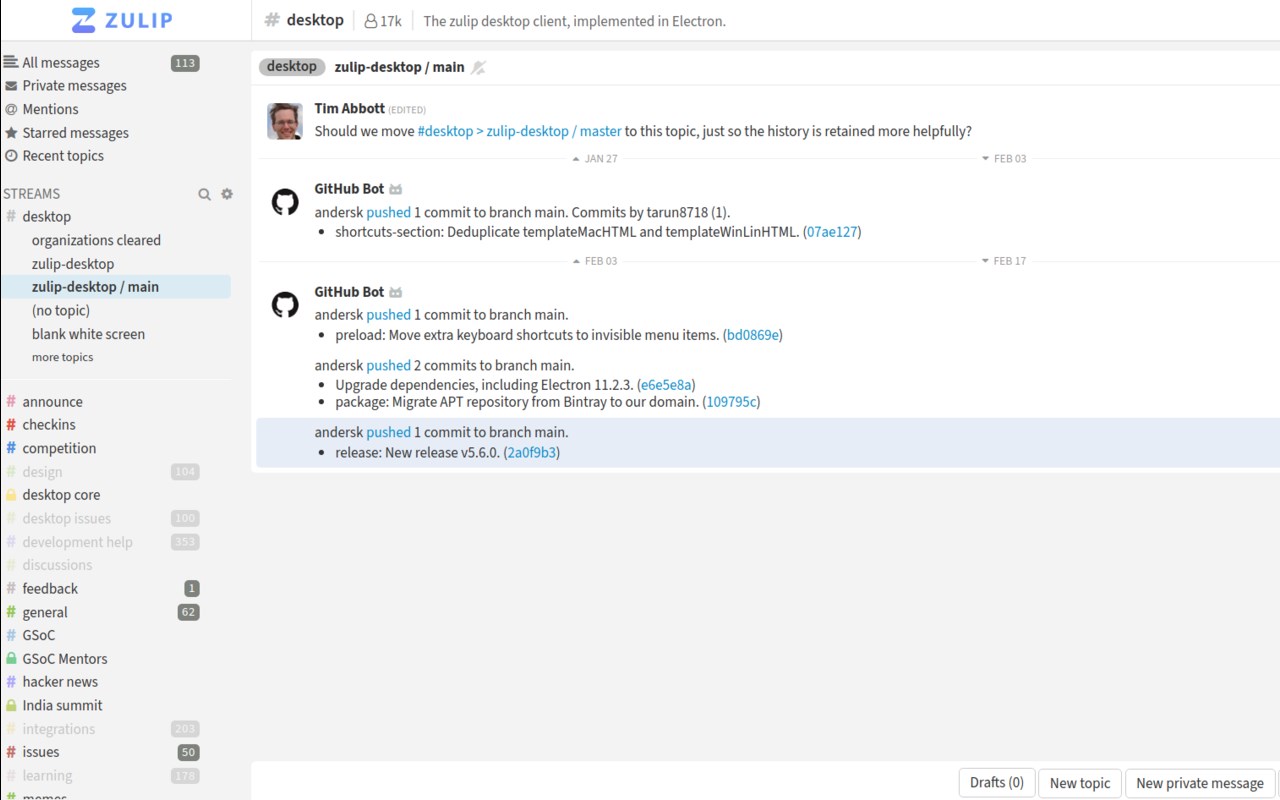The image size is (1280, 800).
Task: Open the hacker news stream
Action: tap(60, 682)
